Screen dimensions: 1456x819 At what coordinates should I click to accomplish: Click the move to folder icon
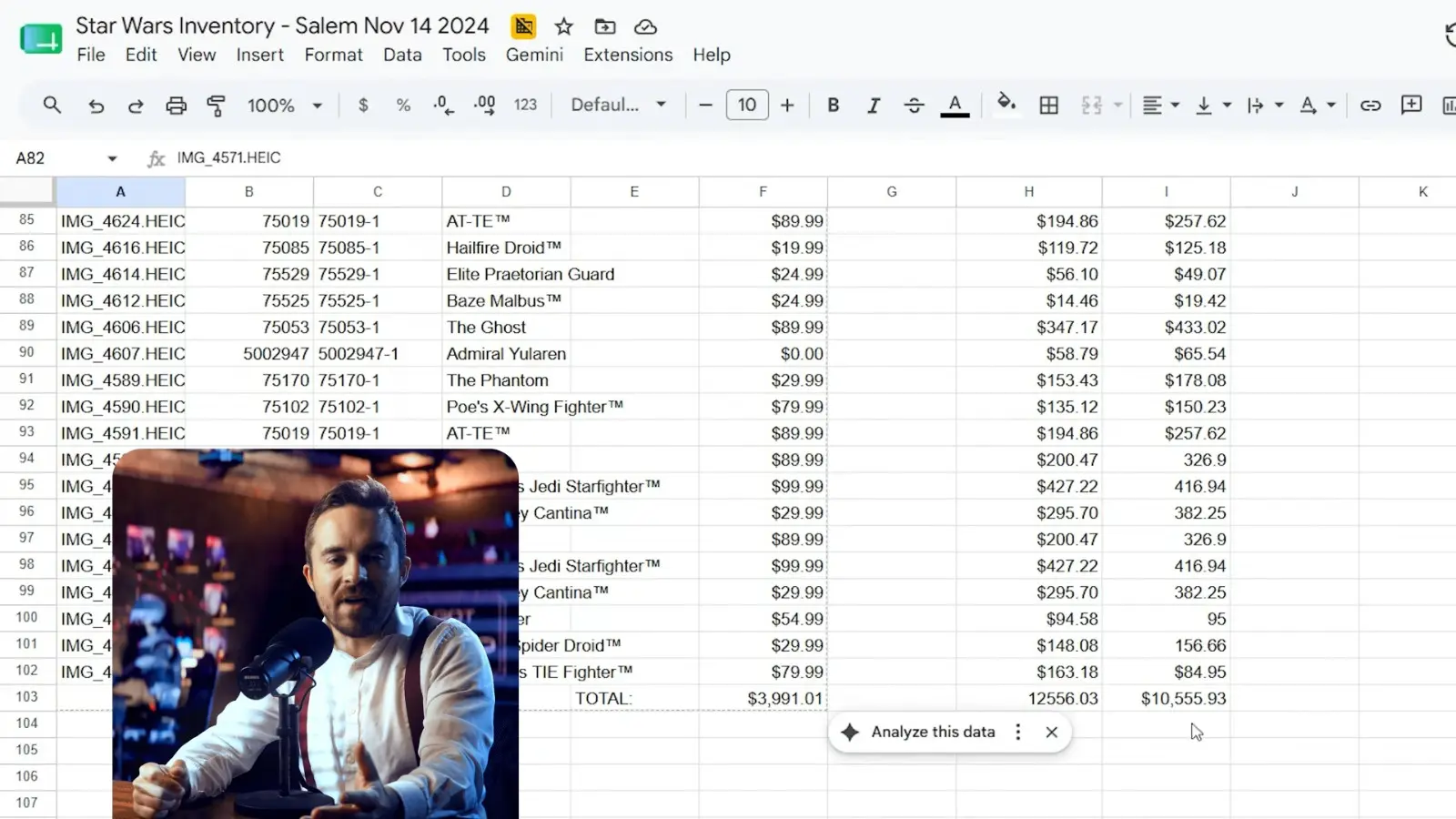[x=605, y=26]
